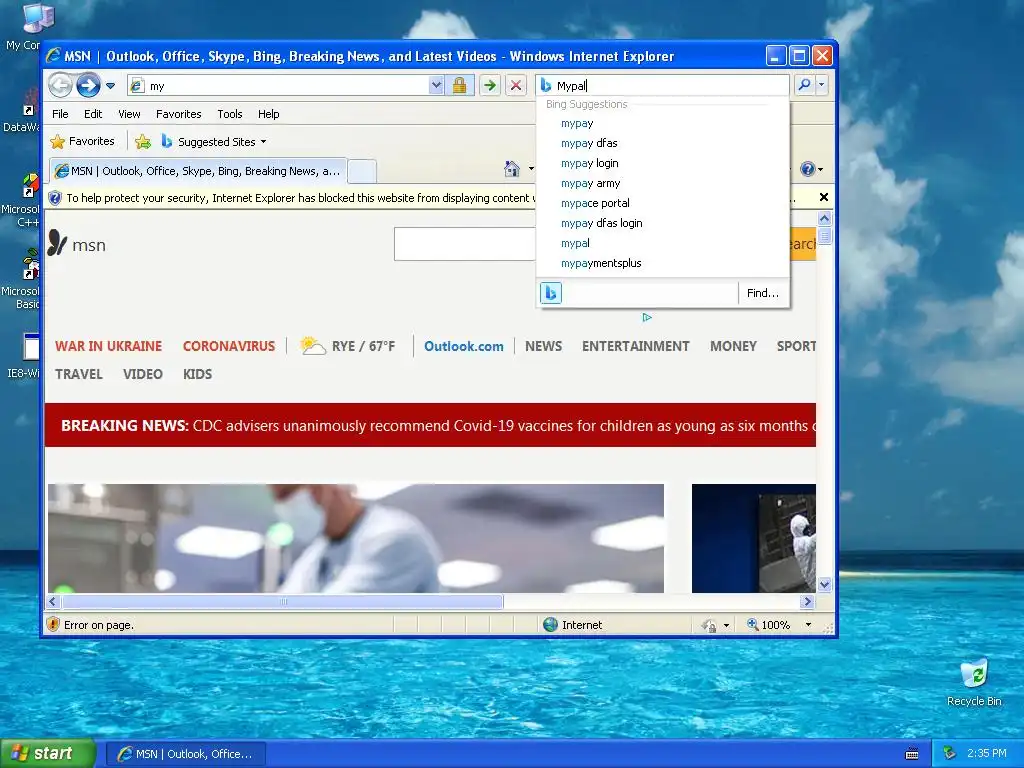Viewport: 1024px width, 768px height.
Task: Open a new blank tab
Action: click(362, 172)
